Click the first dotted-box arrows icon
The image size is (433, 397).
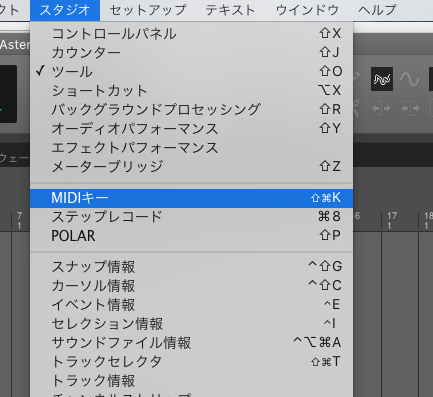click(x=382, y=109)
